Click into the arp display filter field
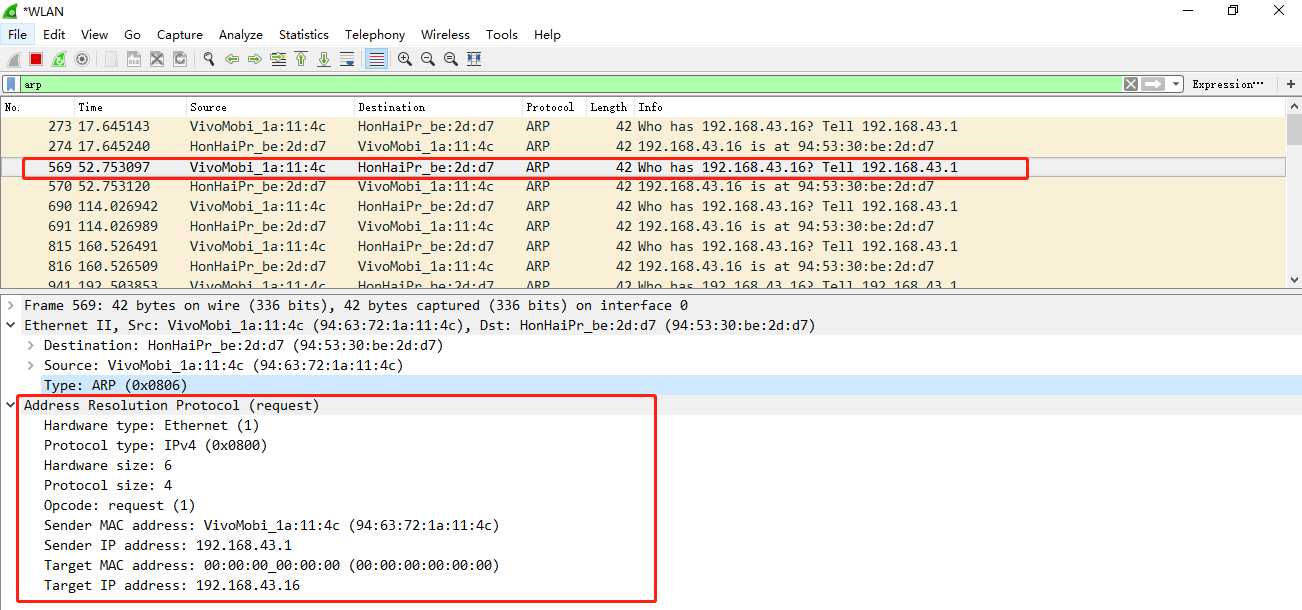The height and width of the screenshot is (610, 1302). [570, 84]
